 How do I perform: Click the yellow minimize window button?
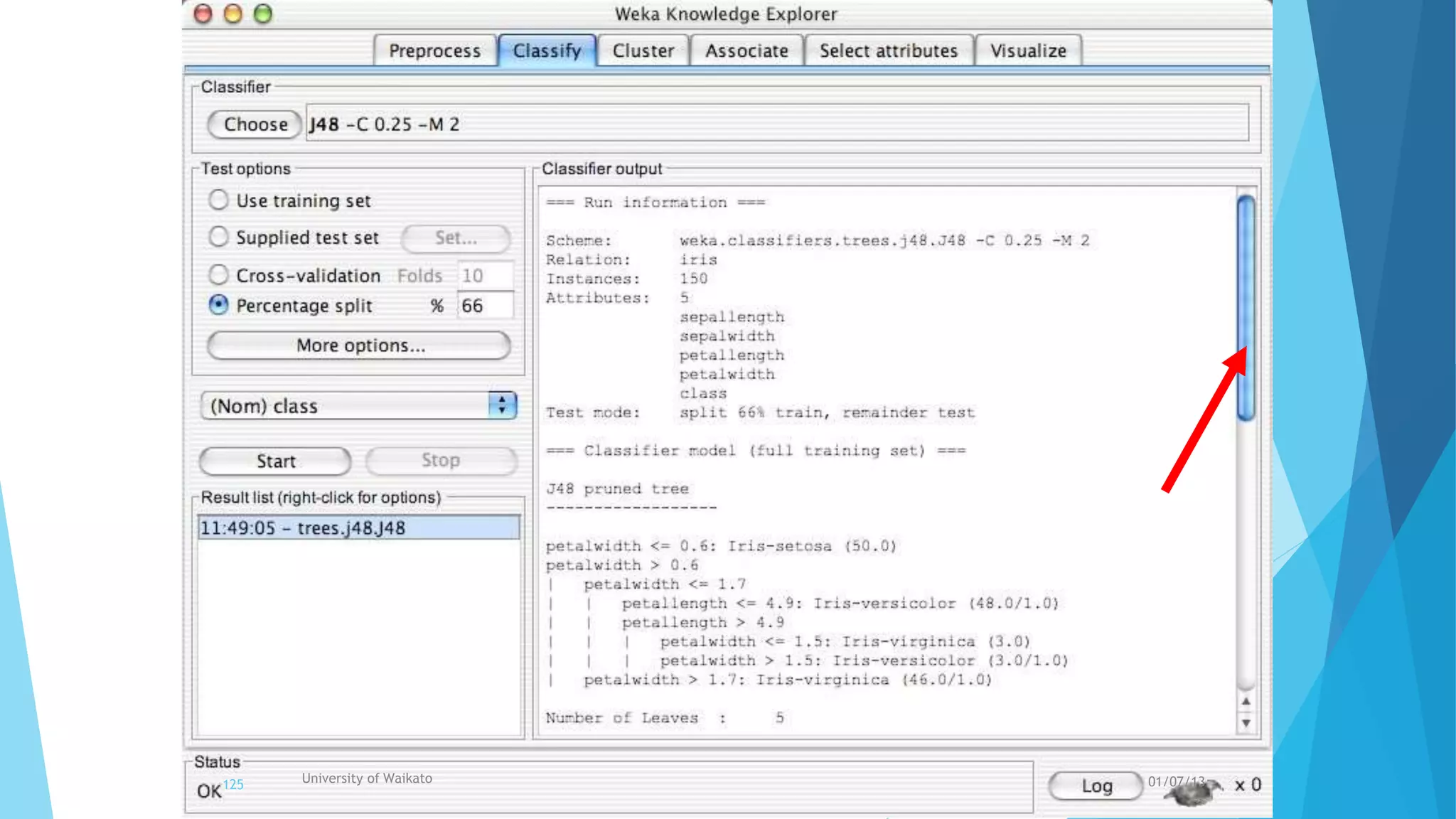click(x=233, y=14)
